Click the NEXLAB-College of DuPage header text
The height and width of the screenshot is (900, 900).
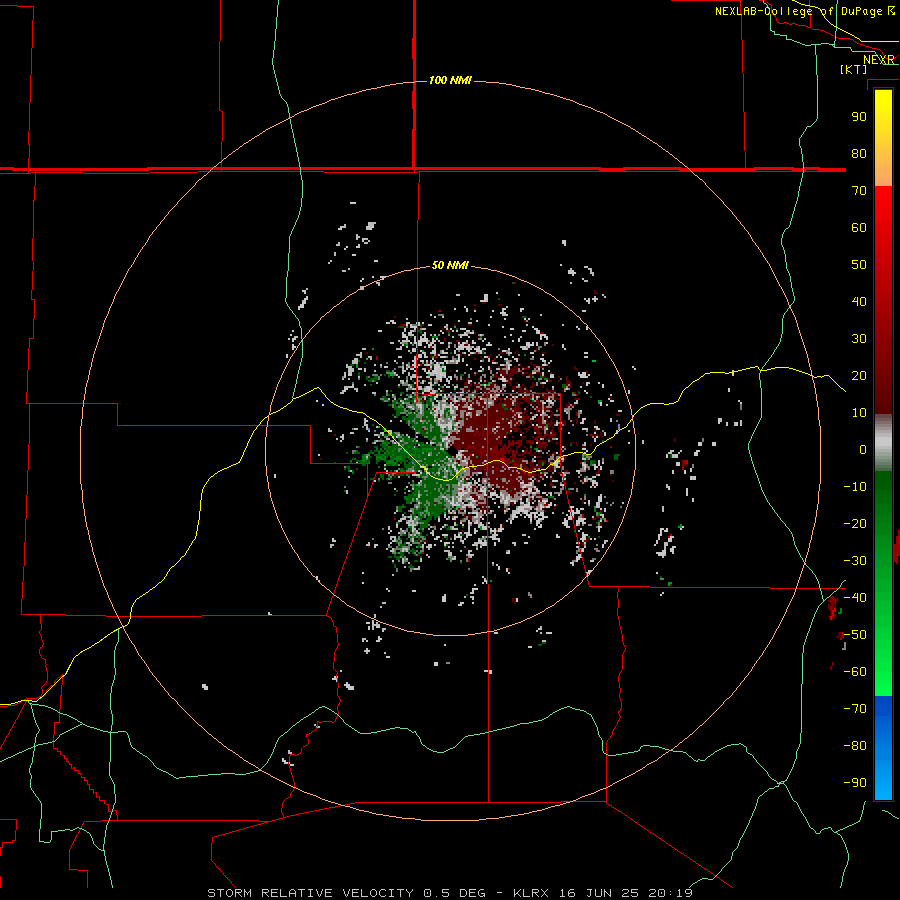tap(798, 11)
